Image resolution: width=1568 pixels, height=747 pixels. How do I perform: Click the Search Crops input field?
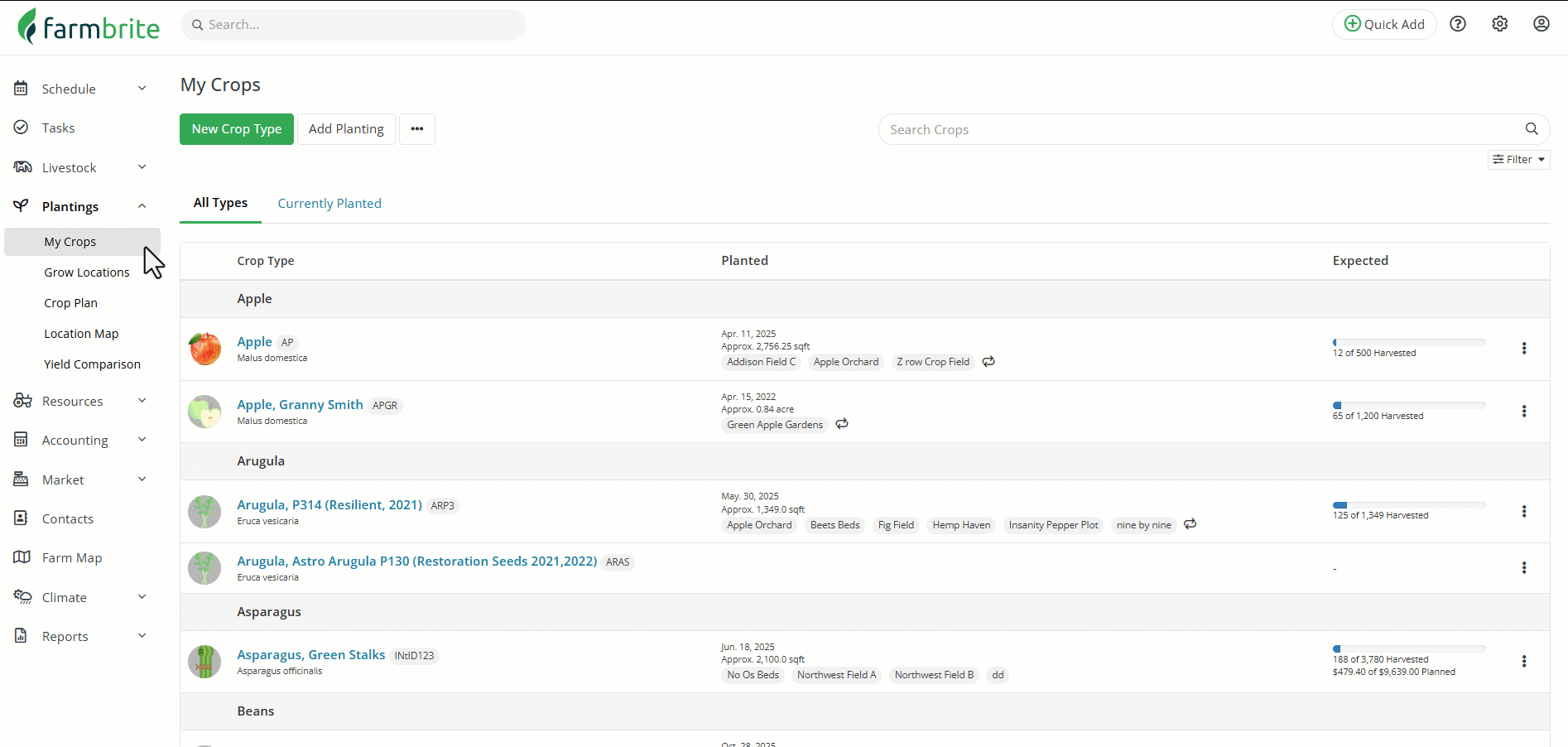tap(1214, 129)
